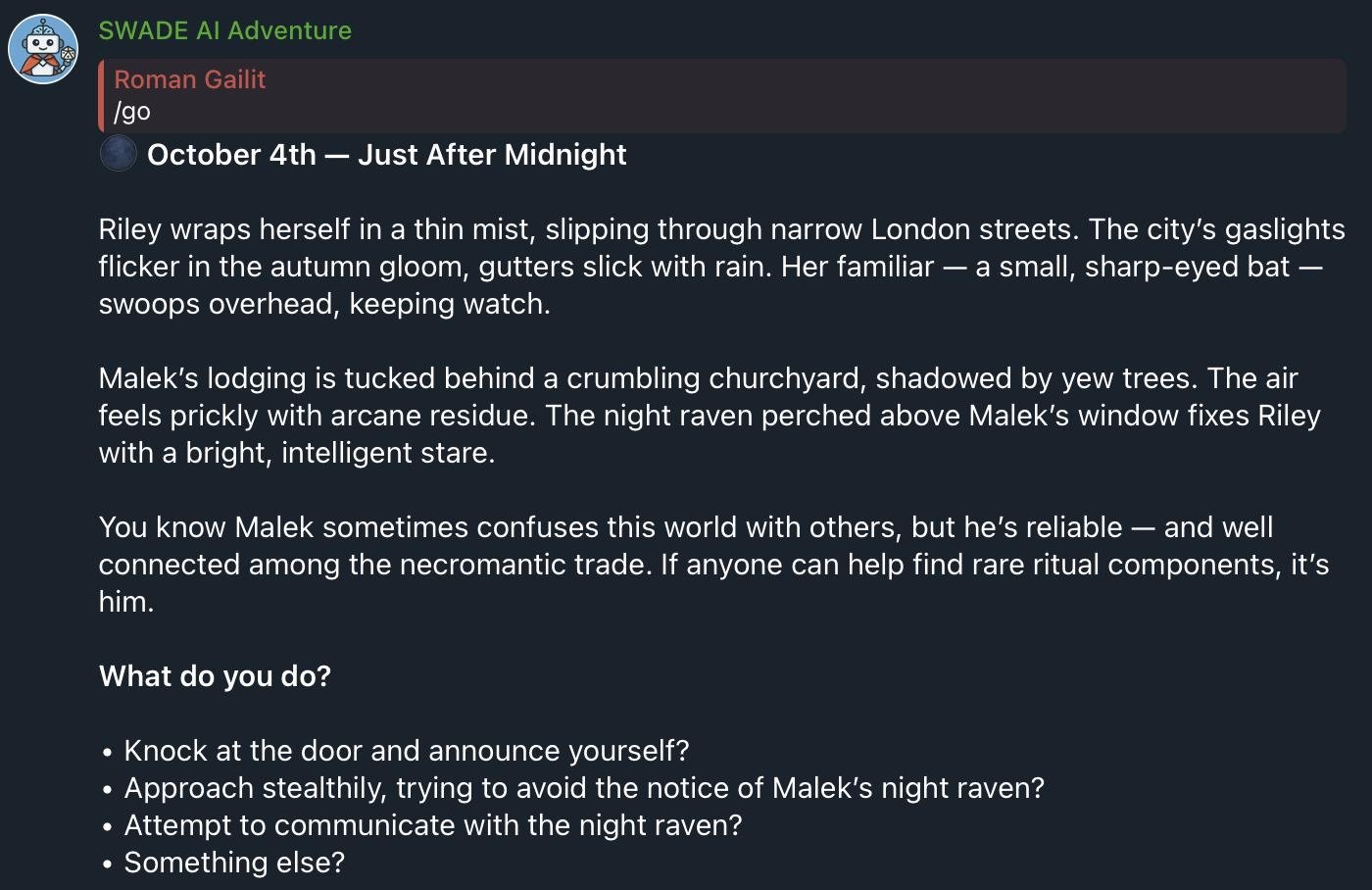Click the bullet dot before Something else?
1372x890 pixels.
click(x=107, y=865)
